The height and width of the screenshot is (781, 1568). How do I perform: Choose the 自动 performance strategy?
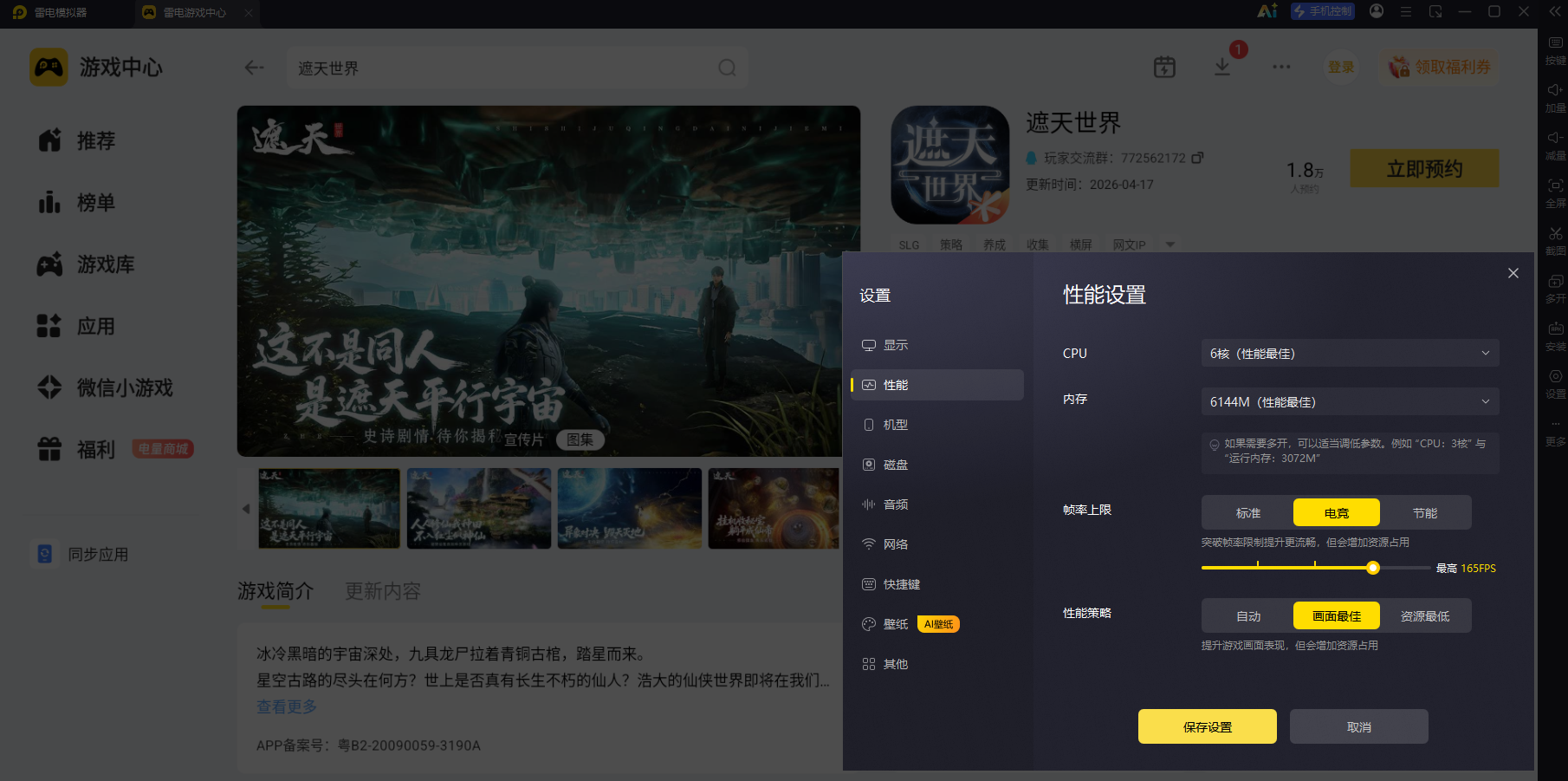tap(1248, 616)
